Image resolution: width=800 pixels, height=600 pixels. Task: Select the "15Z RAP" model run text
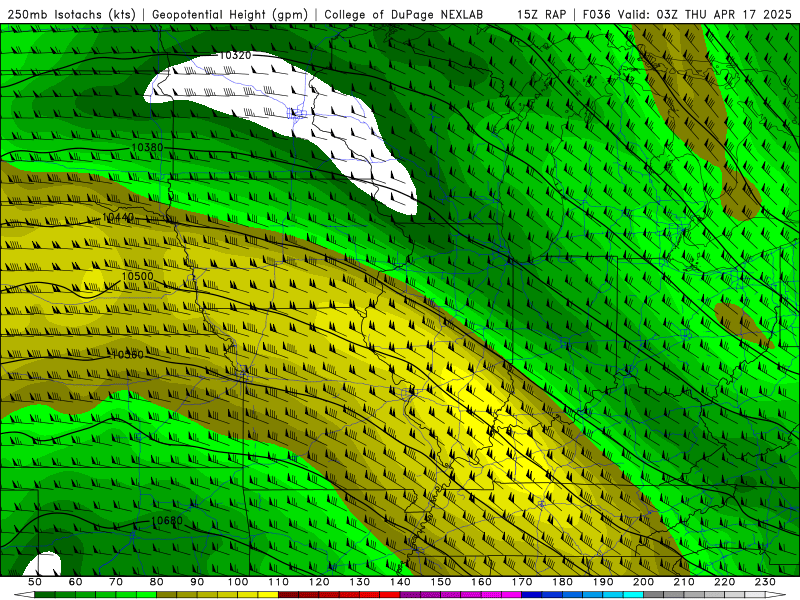[541, 15]
